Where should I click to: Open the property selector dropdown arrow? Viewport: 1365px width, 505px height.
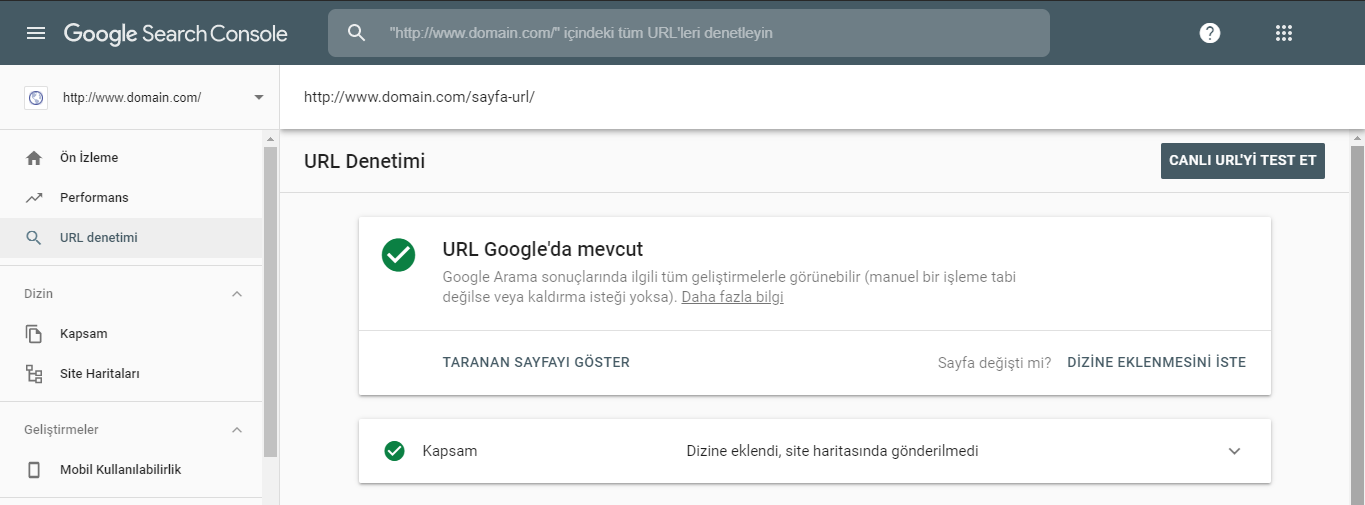[x=259, y=98]
